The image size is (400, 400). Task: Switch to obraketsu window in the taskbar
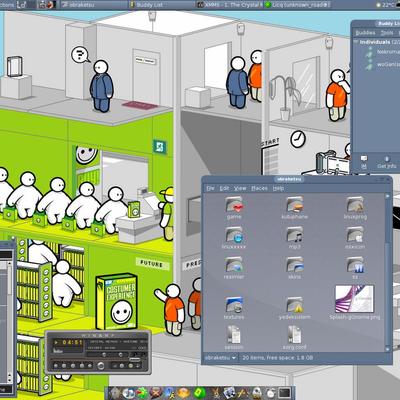coord(93,5)
